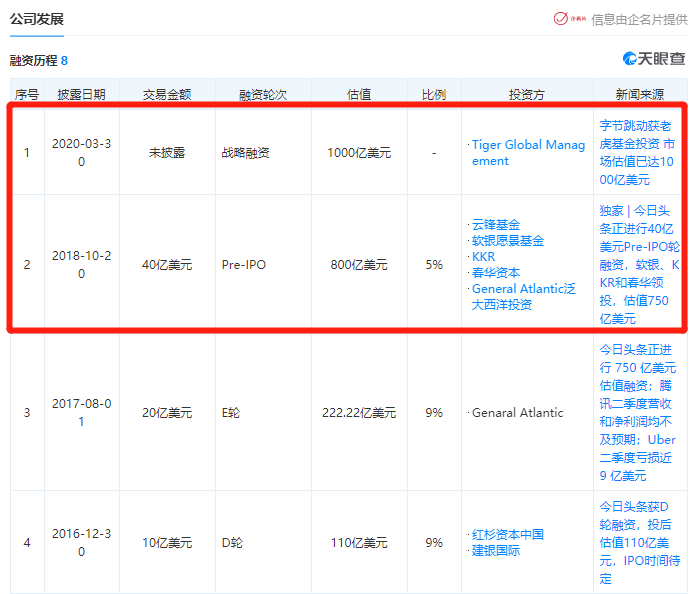
Task: Click the 估值 column header
Action: pos(359,95)
